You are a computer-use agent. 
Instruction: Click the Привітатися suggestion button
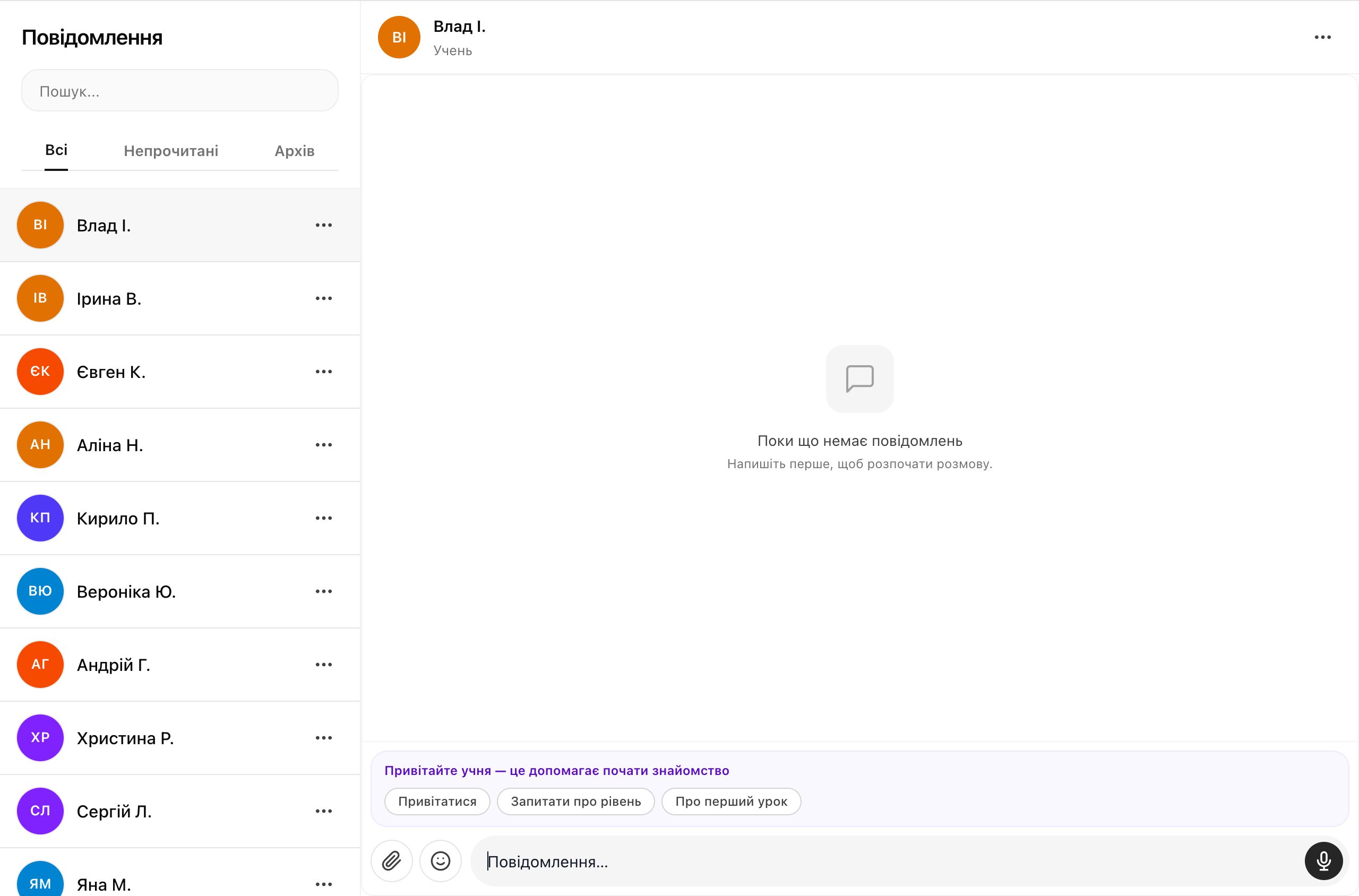[437, 801]
